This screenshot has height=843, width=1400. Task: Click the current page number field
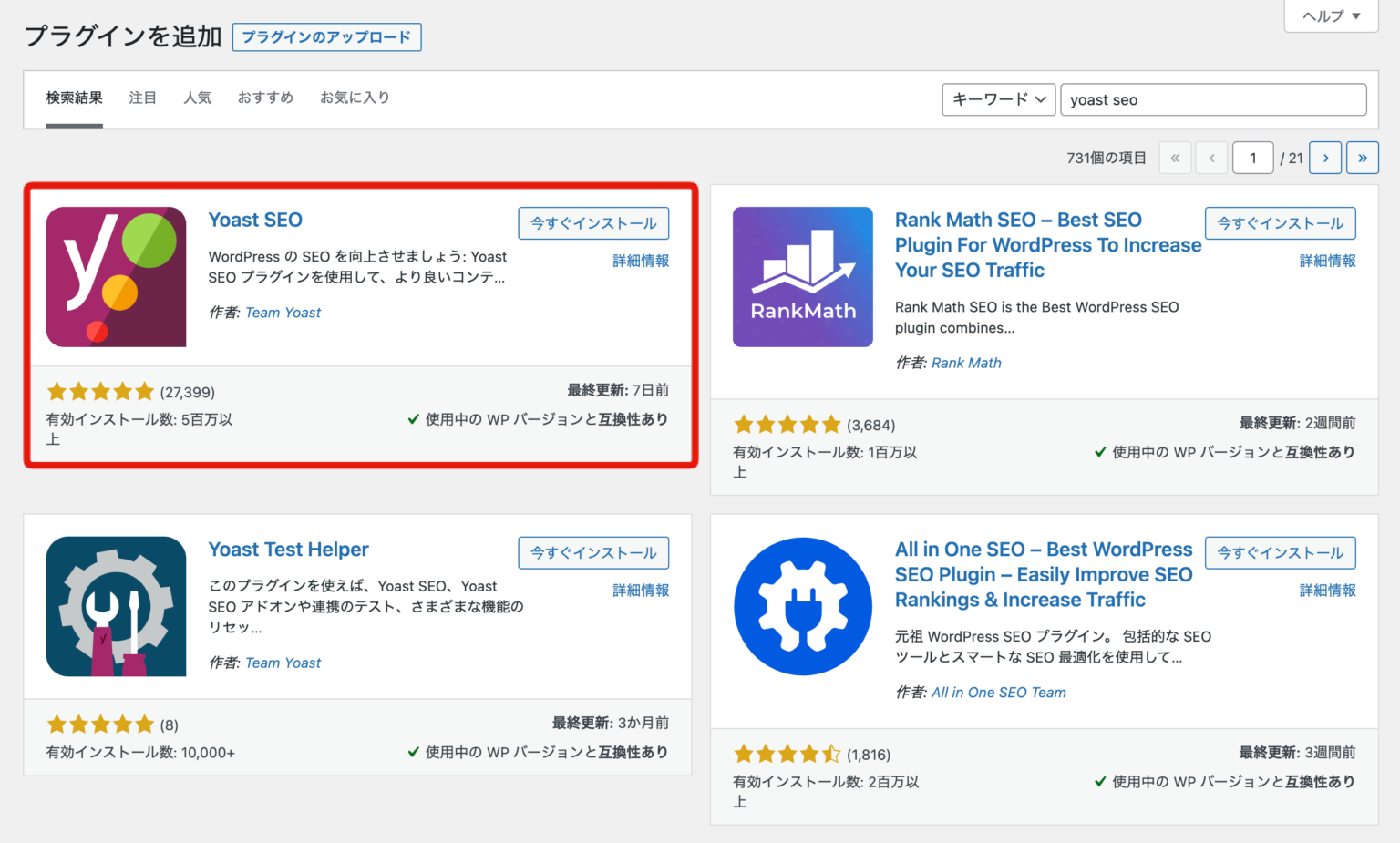pos(1252,158)
